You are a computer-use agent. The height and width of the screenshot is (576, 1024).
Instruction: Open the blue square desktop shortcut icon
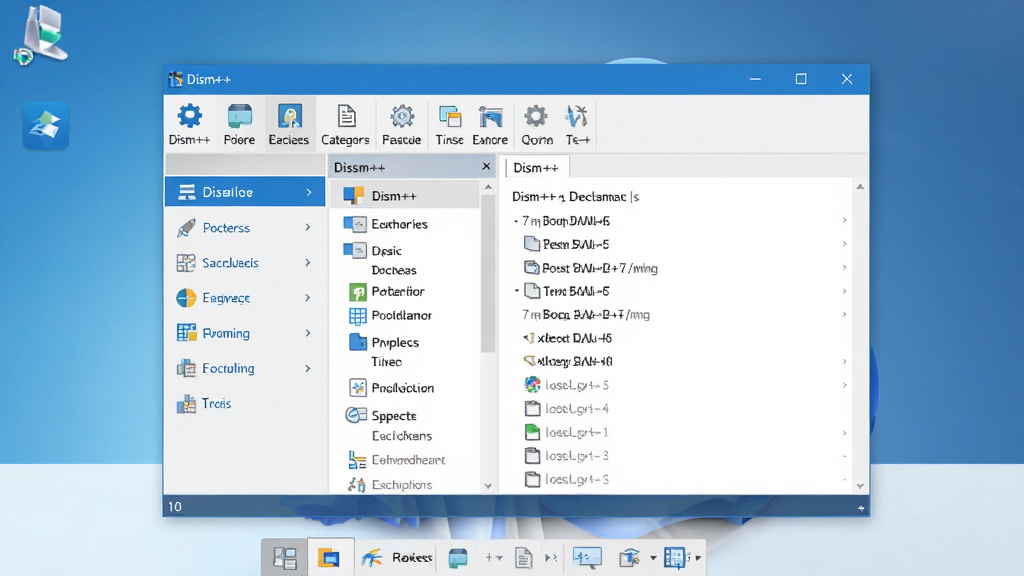point(46,125)
